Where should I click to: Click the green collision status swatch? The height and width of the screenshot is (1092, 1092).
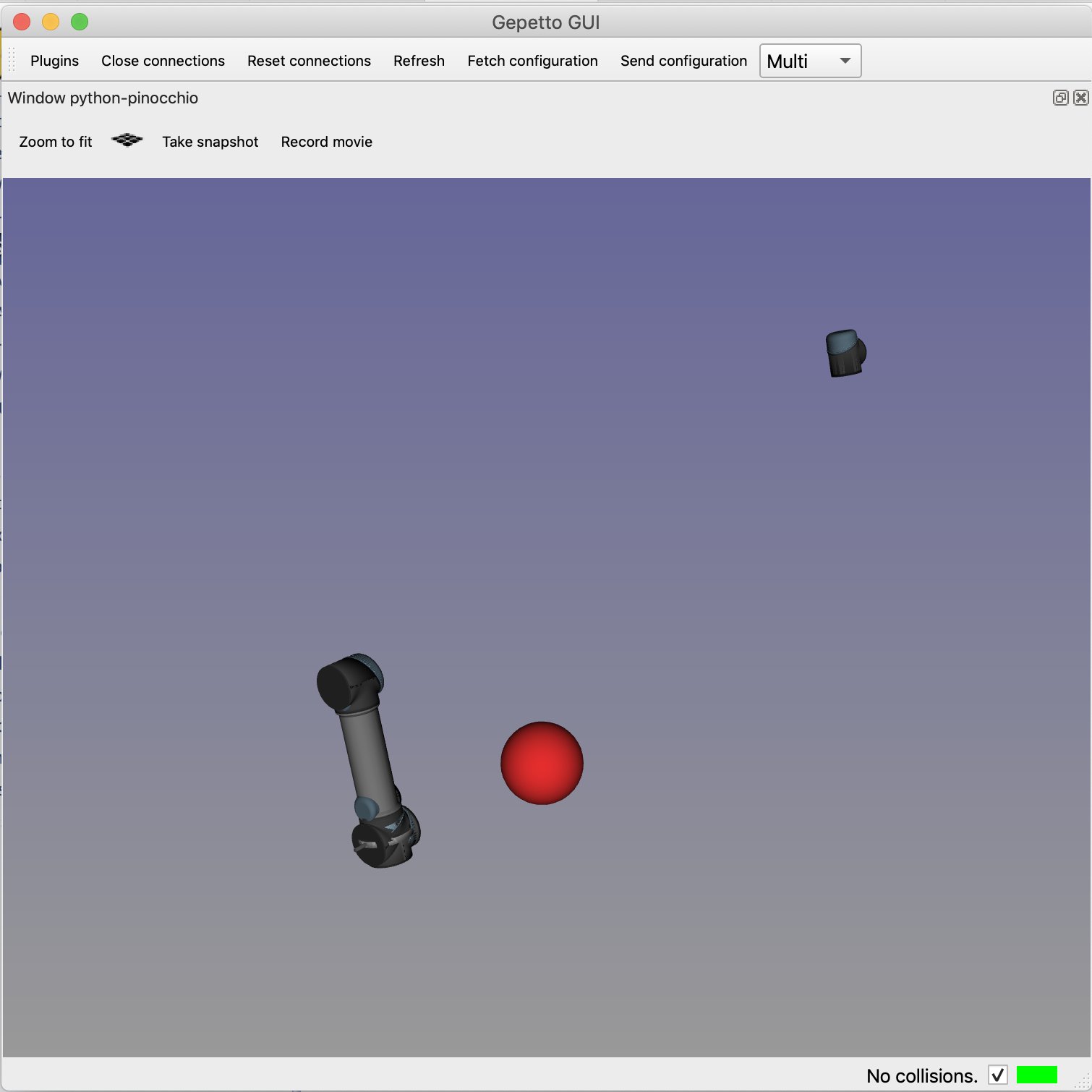[1038, 1075]
